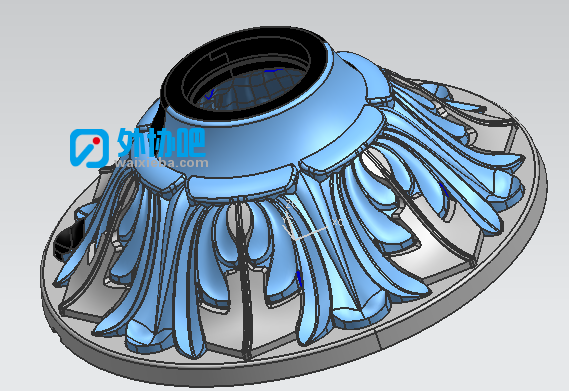Click the blue waixieba watermark logo icon
The image size is (569, 391).
pos(89,148)
